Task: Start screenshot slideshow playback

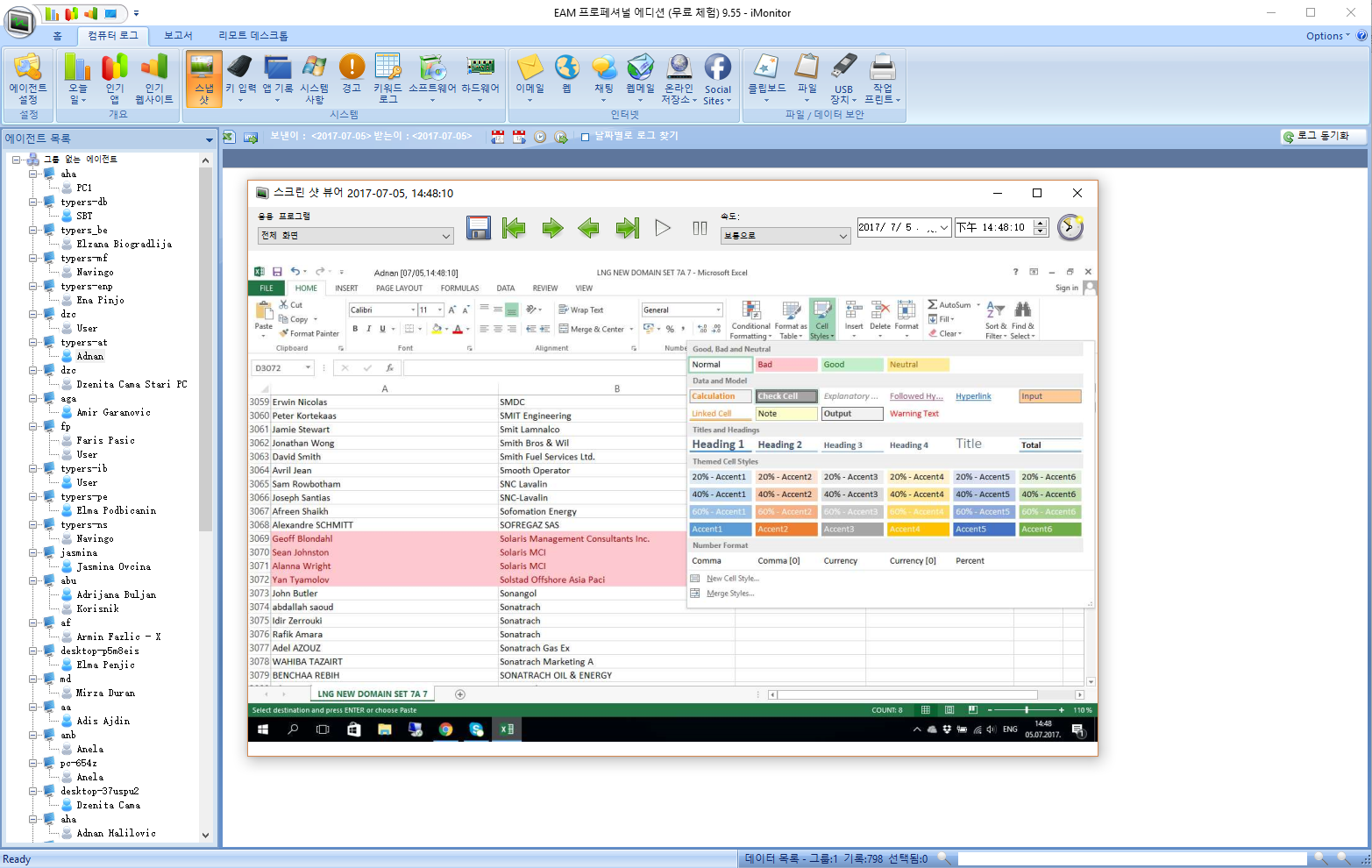Action: pos(663,228)
